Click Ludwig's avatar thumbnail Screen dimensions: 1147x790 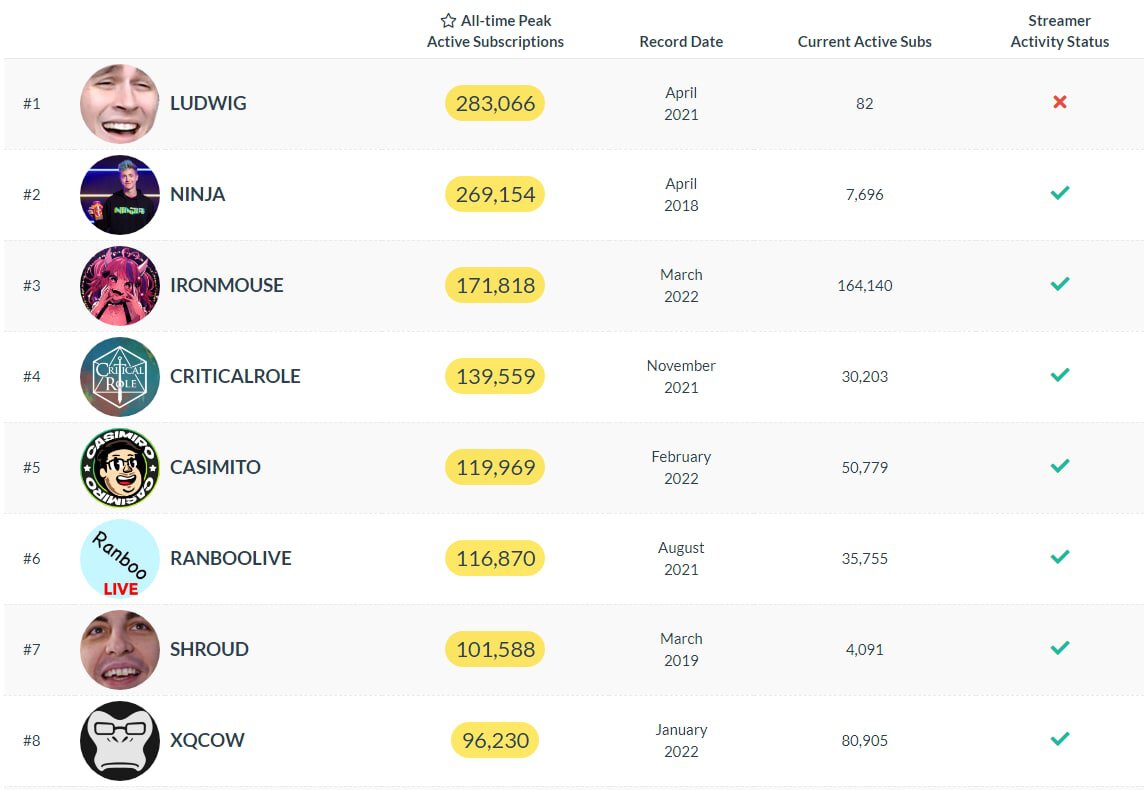[120, 104]
